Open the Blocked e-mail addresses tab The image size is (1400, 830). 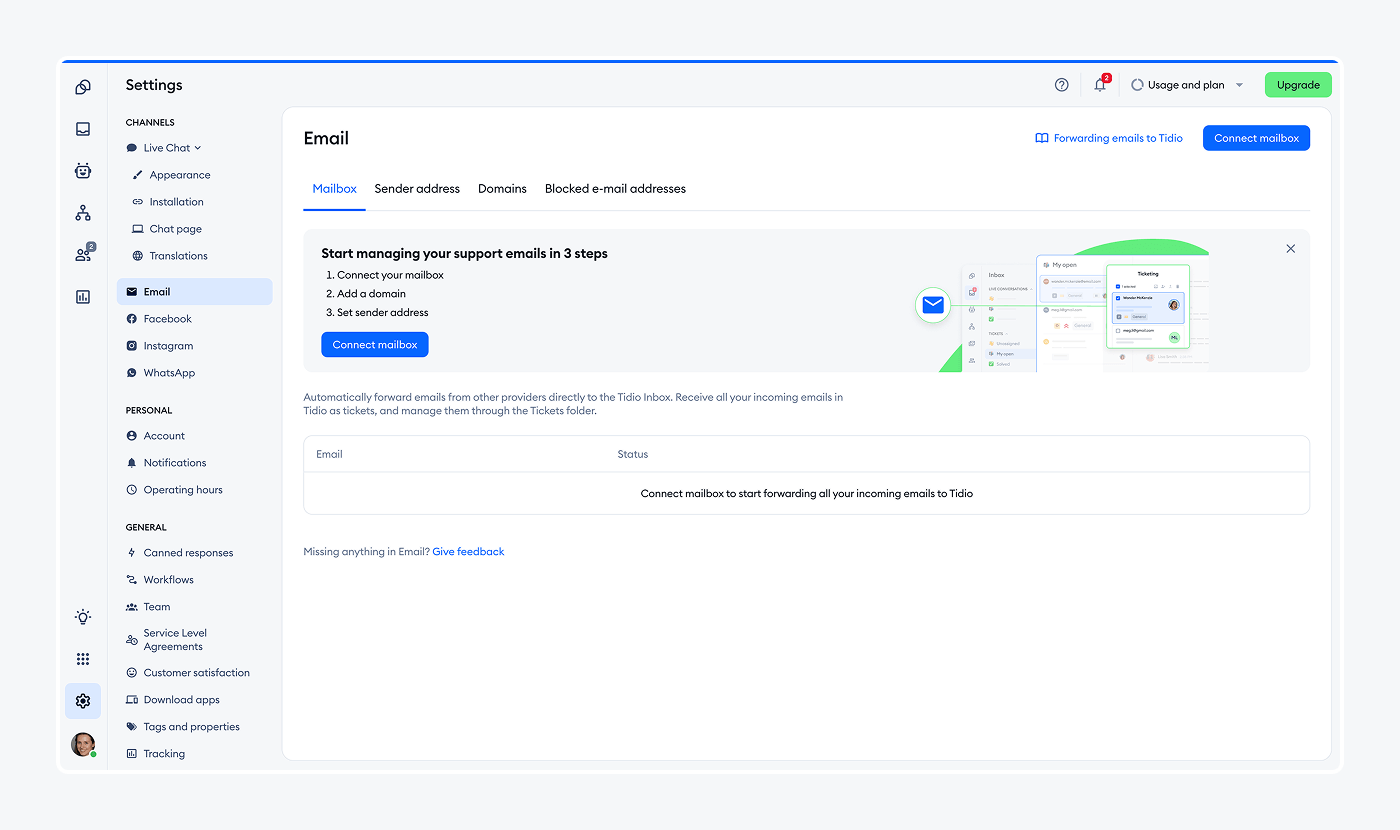coord(615,188)
